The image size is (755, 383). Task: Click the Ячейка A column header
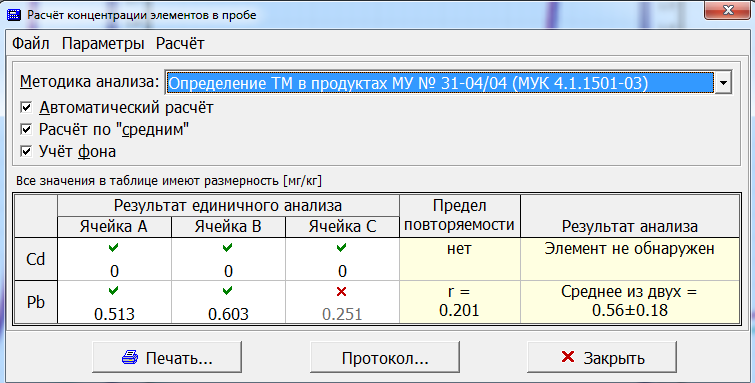pos(114,226)
